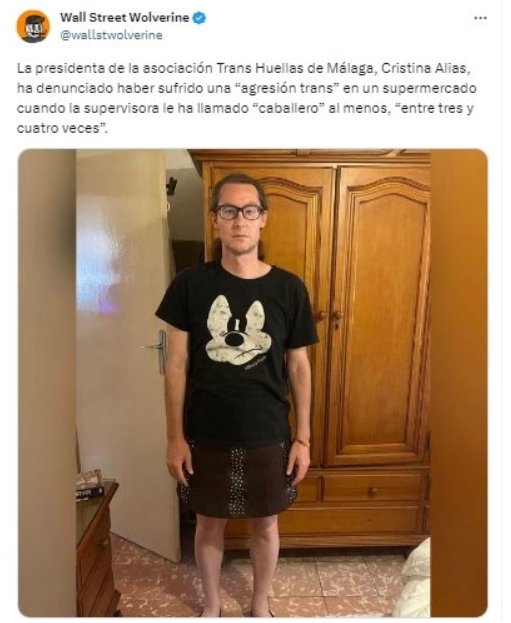Click the tweet text starting with "La presidenta"

click(x=246, y=98)
